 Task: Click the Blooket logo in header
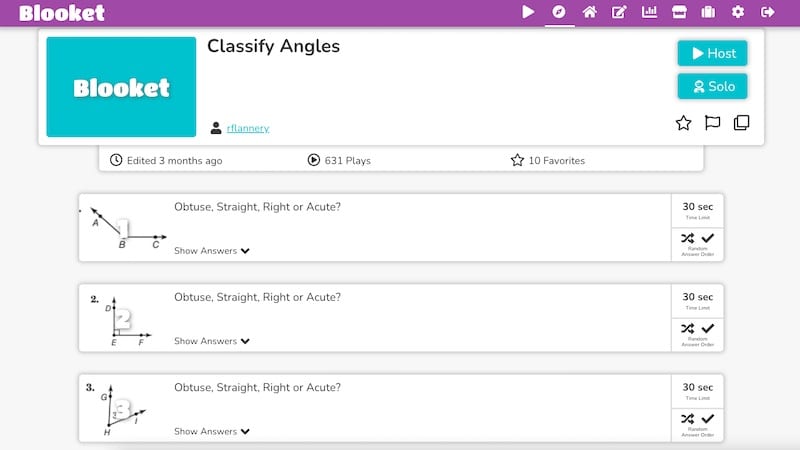coord(62,13)
